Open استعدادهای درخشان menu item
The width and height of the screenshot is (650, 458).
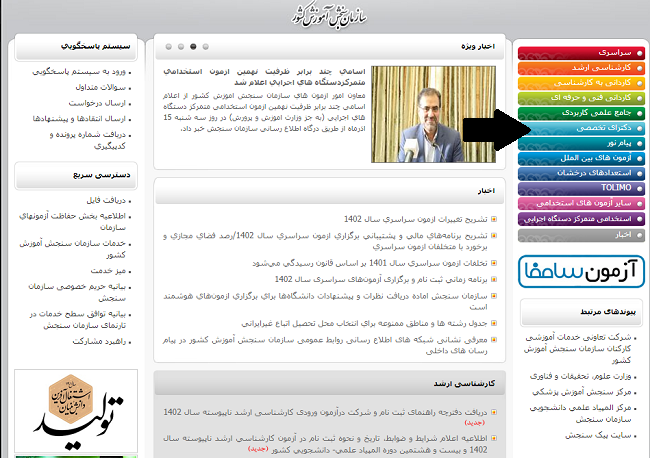(x=581, y=173)
